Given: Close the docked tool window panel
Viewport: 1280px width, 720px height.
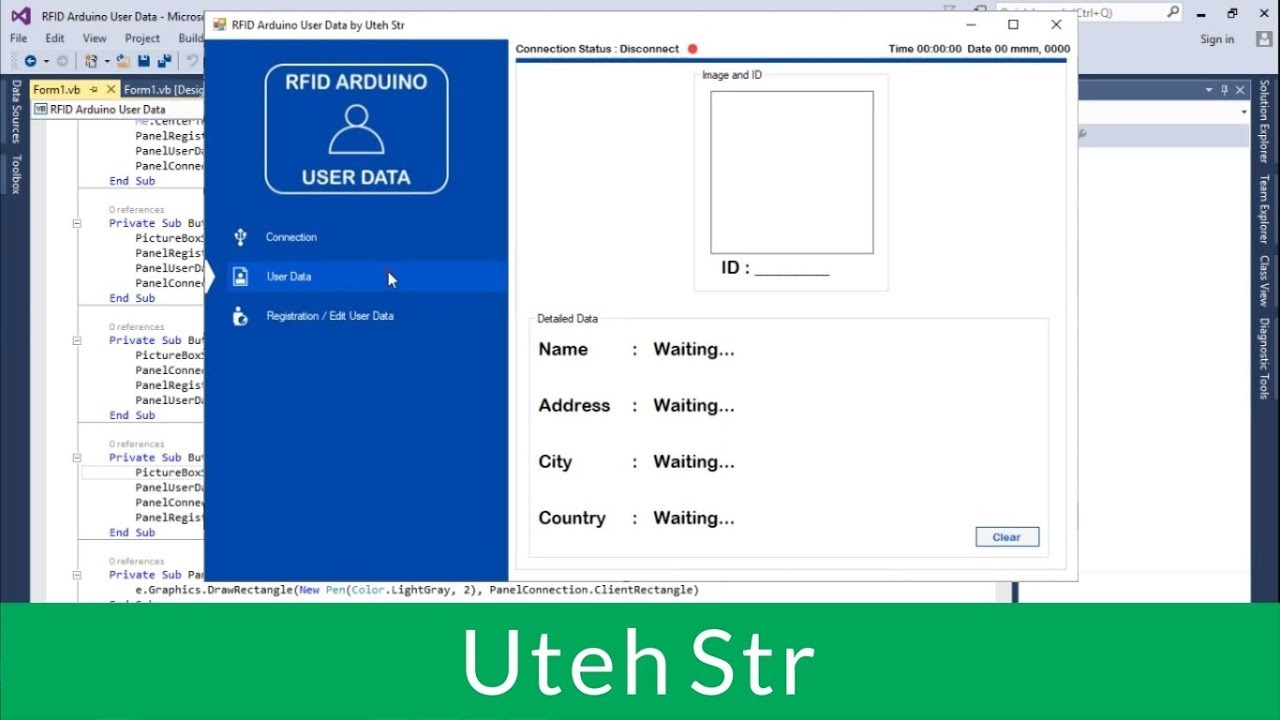Looking at the screenshot, I should coord(1240,90).
